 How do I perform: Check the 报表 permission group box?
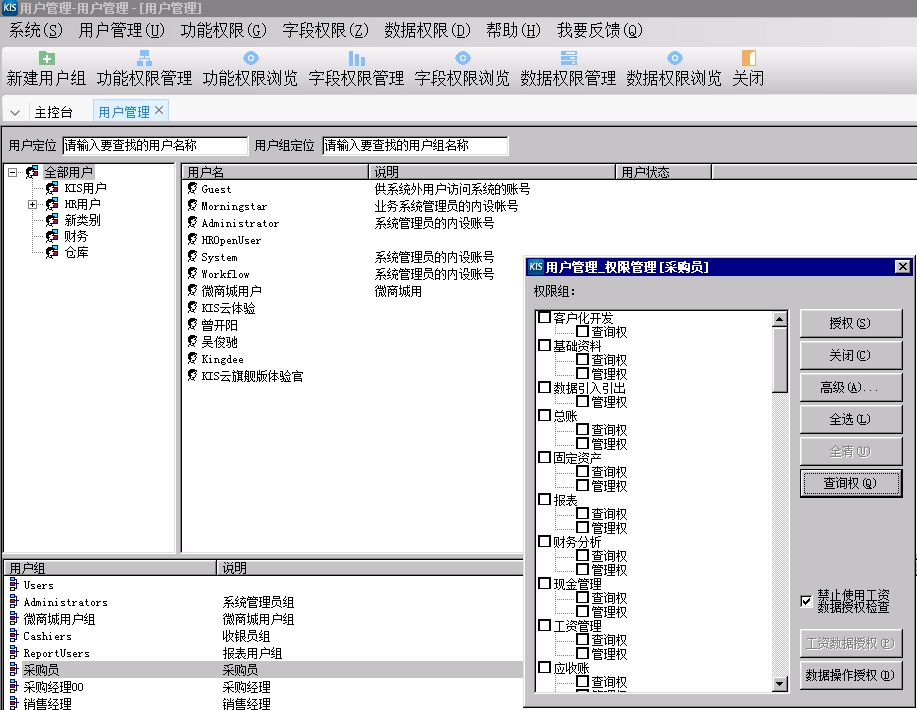pos(544,499)
